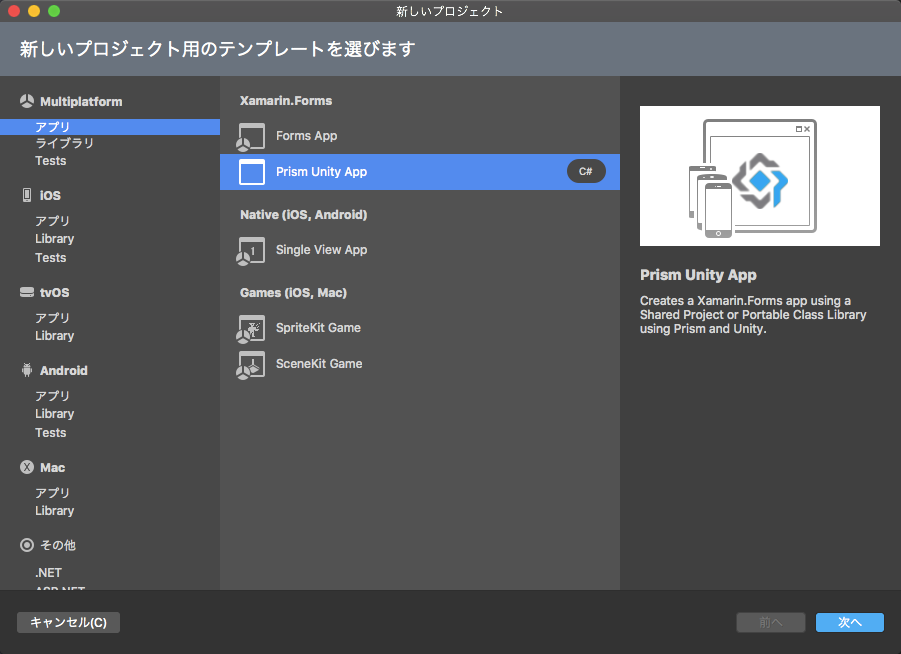Select Tests under iOS

pyautogui.click(x=51, y=258)
